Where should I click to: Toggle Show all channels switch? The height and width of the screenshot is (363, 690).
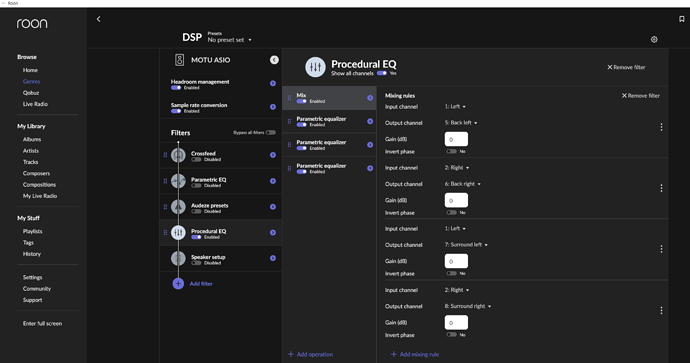382,73
